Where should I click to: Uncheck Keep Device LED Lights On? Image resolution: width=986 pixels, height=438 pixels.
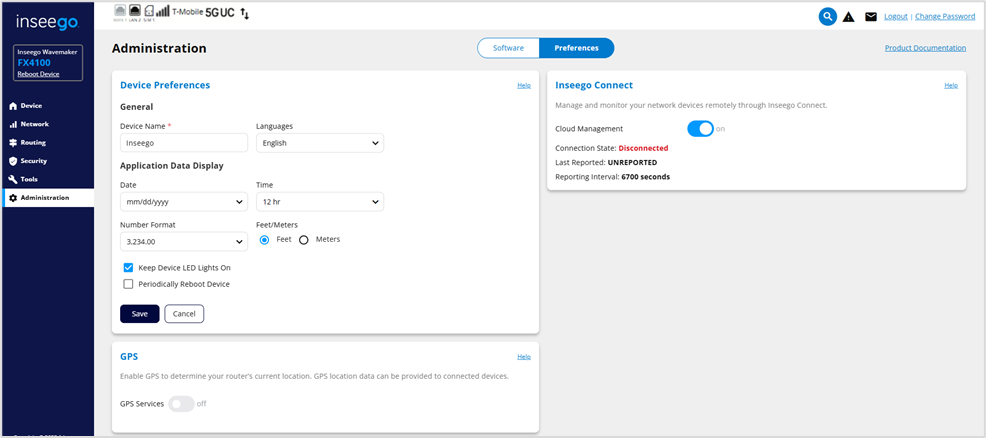128,268
